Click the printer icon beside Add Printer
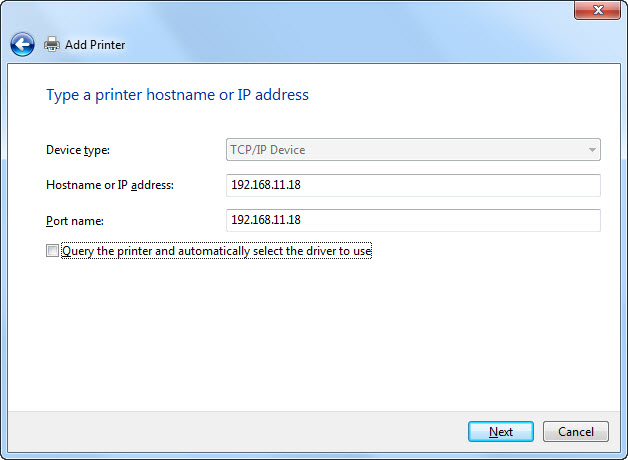 (52, 44)
